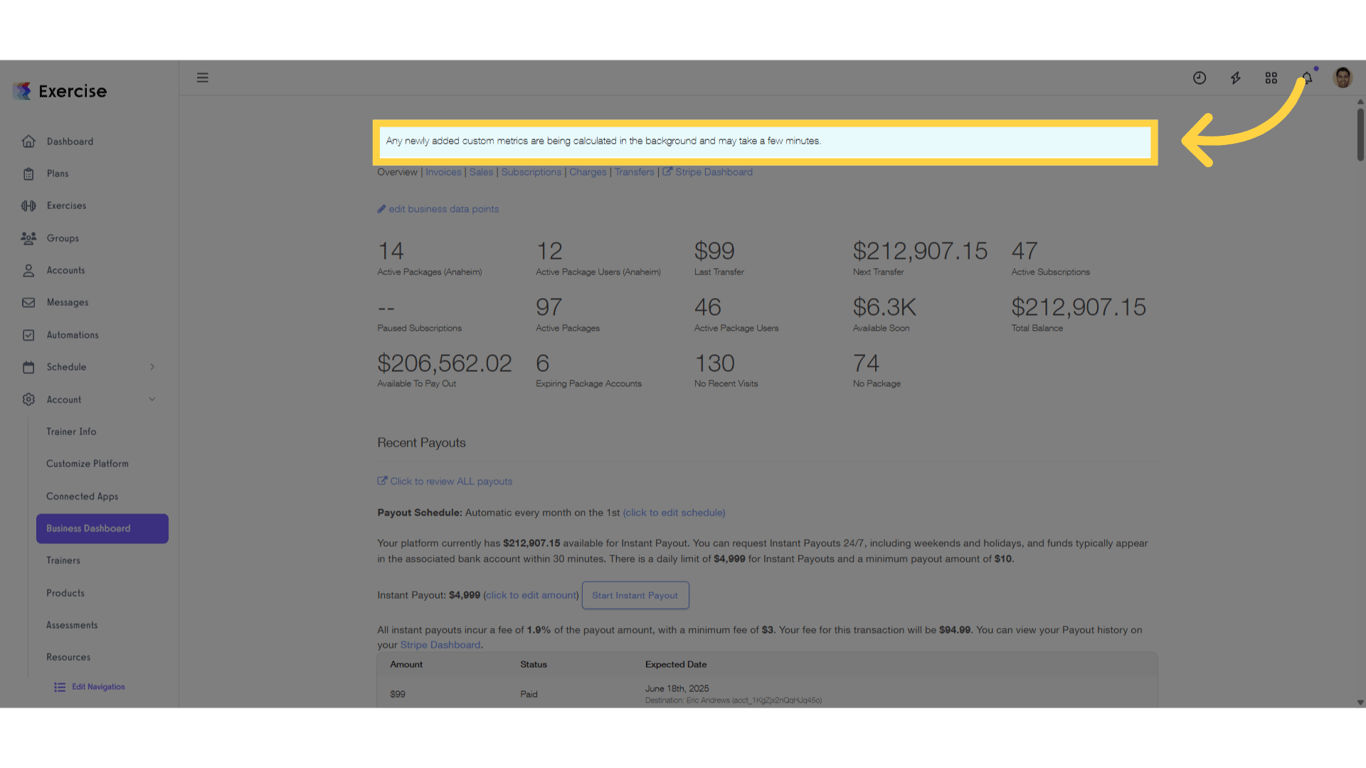Open the quick actions lightning icon
The image size is (1366, 768).
[1235, 77]
